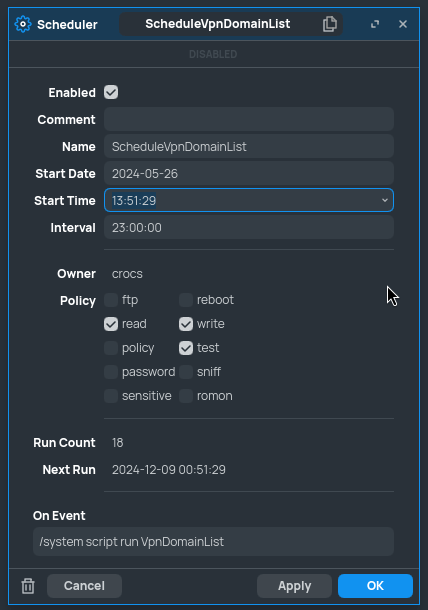
Task: Click the Cancel button
Action: point(84,586)
